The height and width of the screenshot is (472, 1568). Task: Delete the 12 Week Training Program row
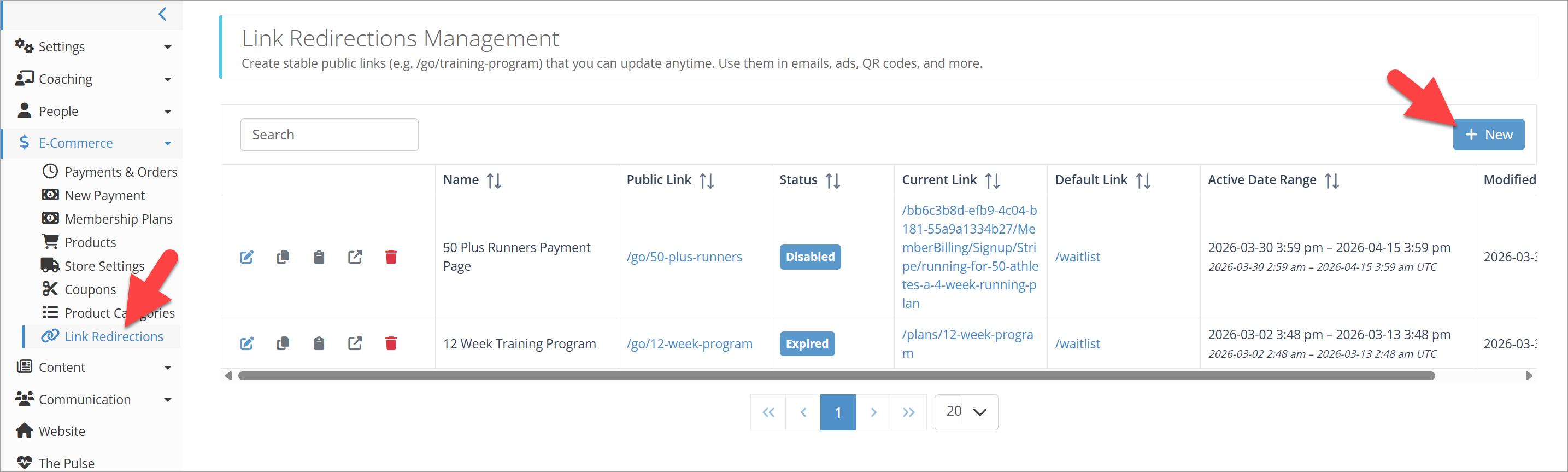coord(391,344)
